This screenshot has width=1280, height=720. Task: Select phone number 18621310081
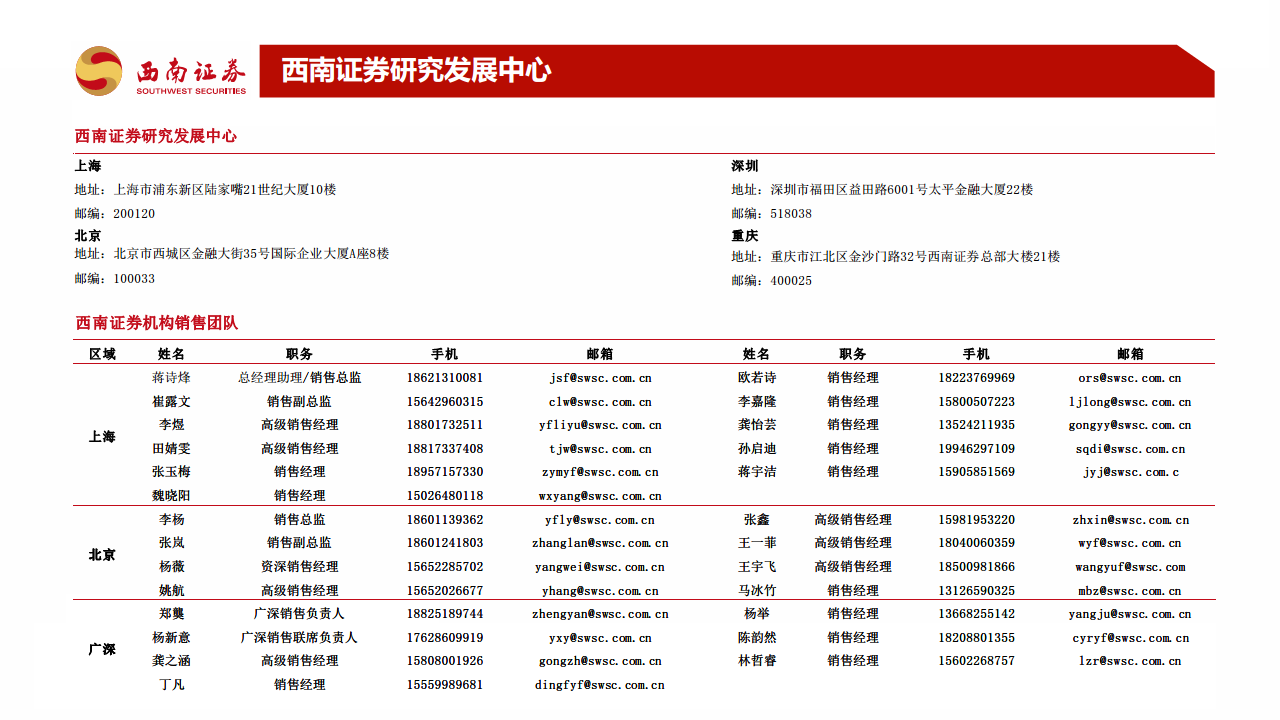445,378
